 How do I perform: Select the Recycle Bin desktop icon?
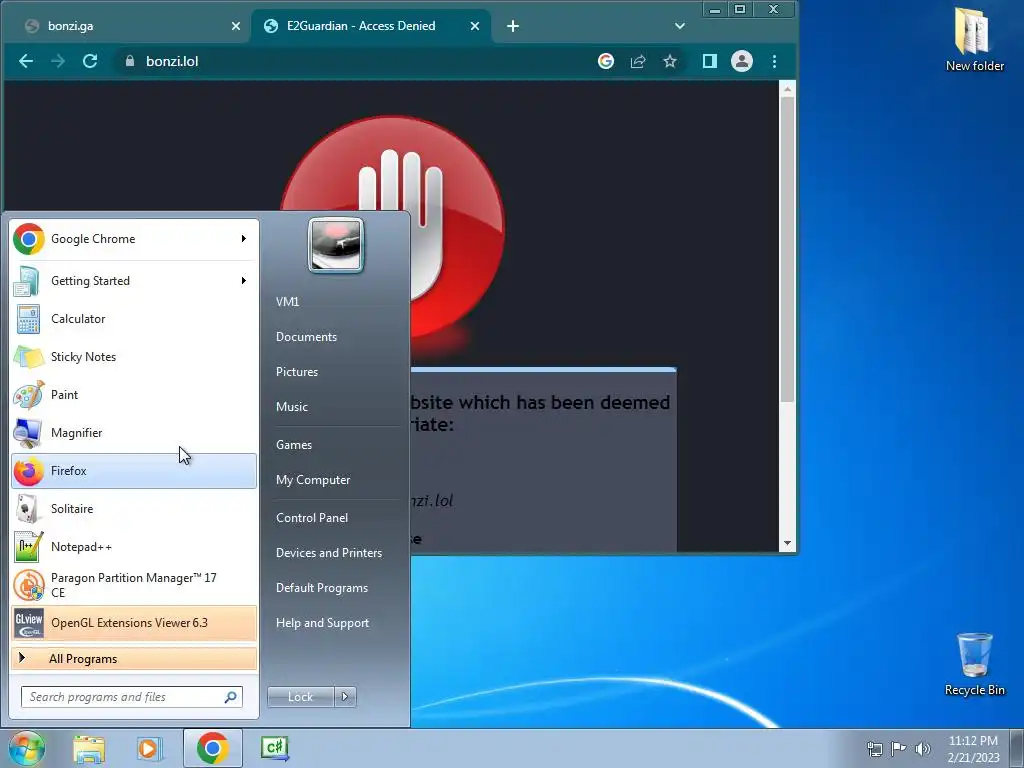pos(974,665)
